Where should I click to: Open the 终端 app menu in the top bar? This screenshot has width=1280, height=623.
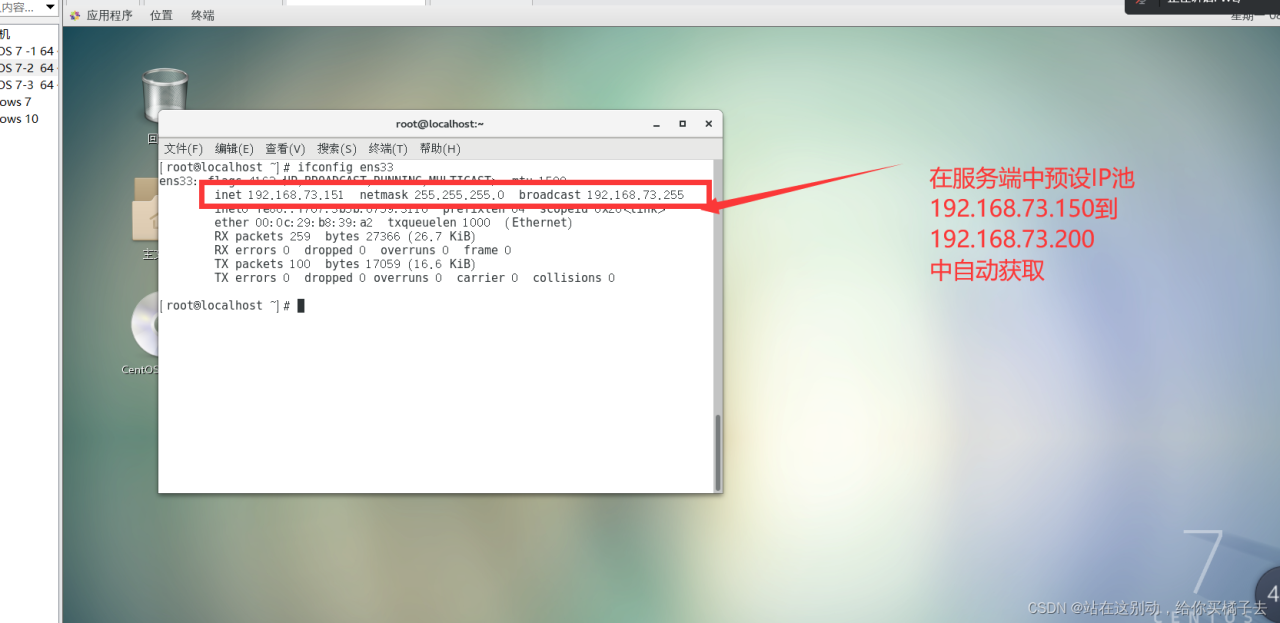pos(202,15)
